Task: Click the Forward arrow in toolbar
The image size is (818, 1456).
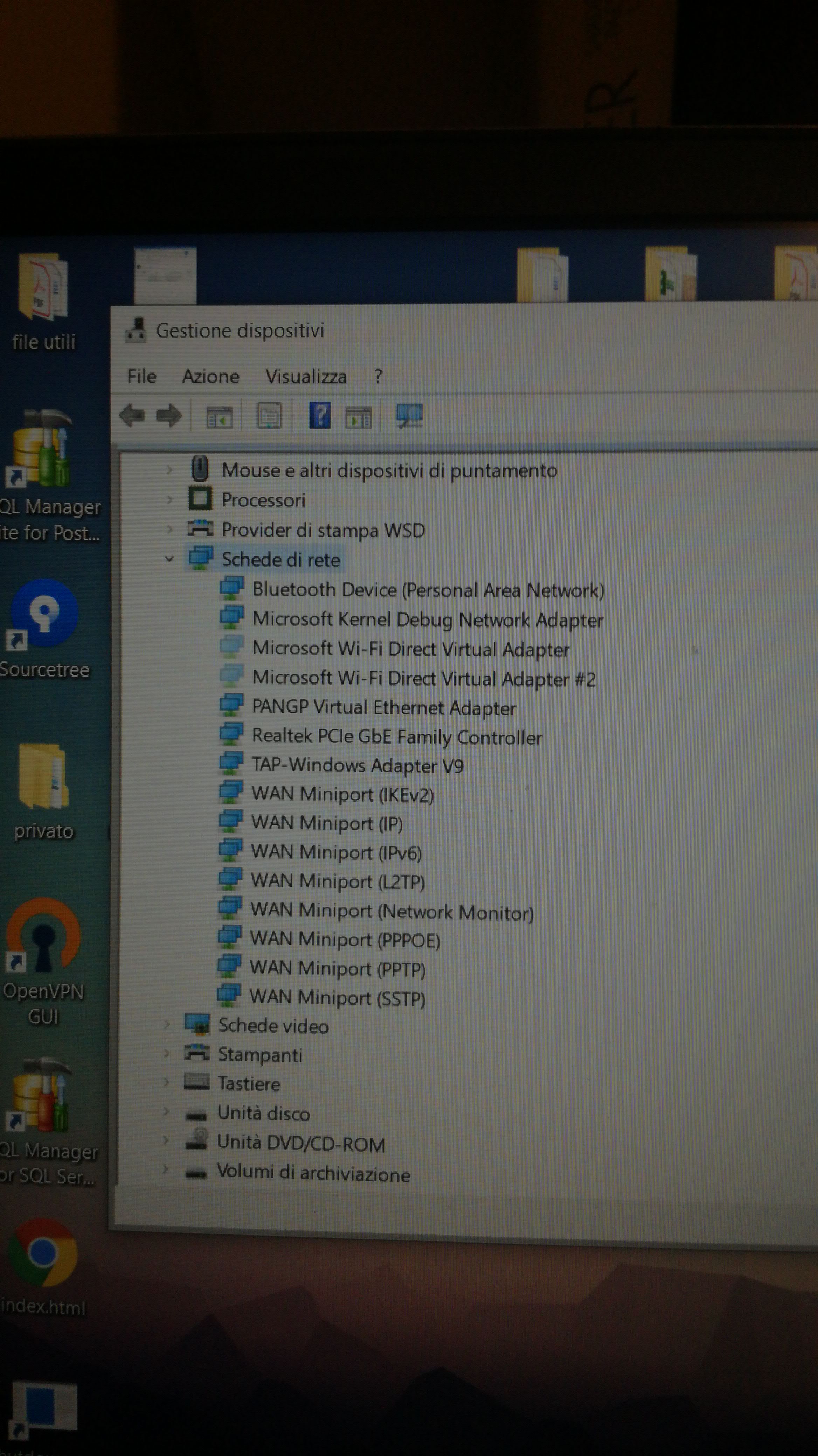Action: (x=168, y=416)
